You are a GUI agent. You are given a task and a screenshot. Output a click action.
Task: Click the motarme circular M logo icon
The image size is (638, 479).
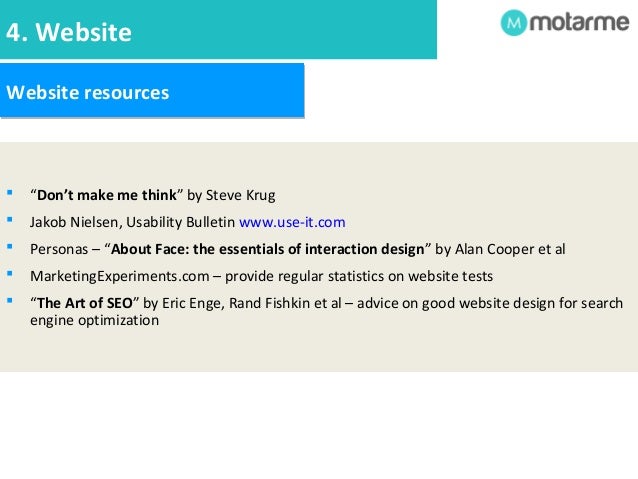pos(513,23)
